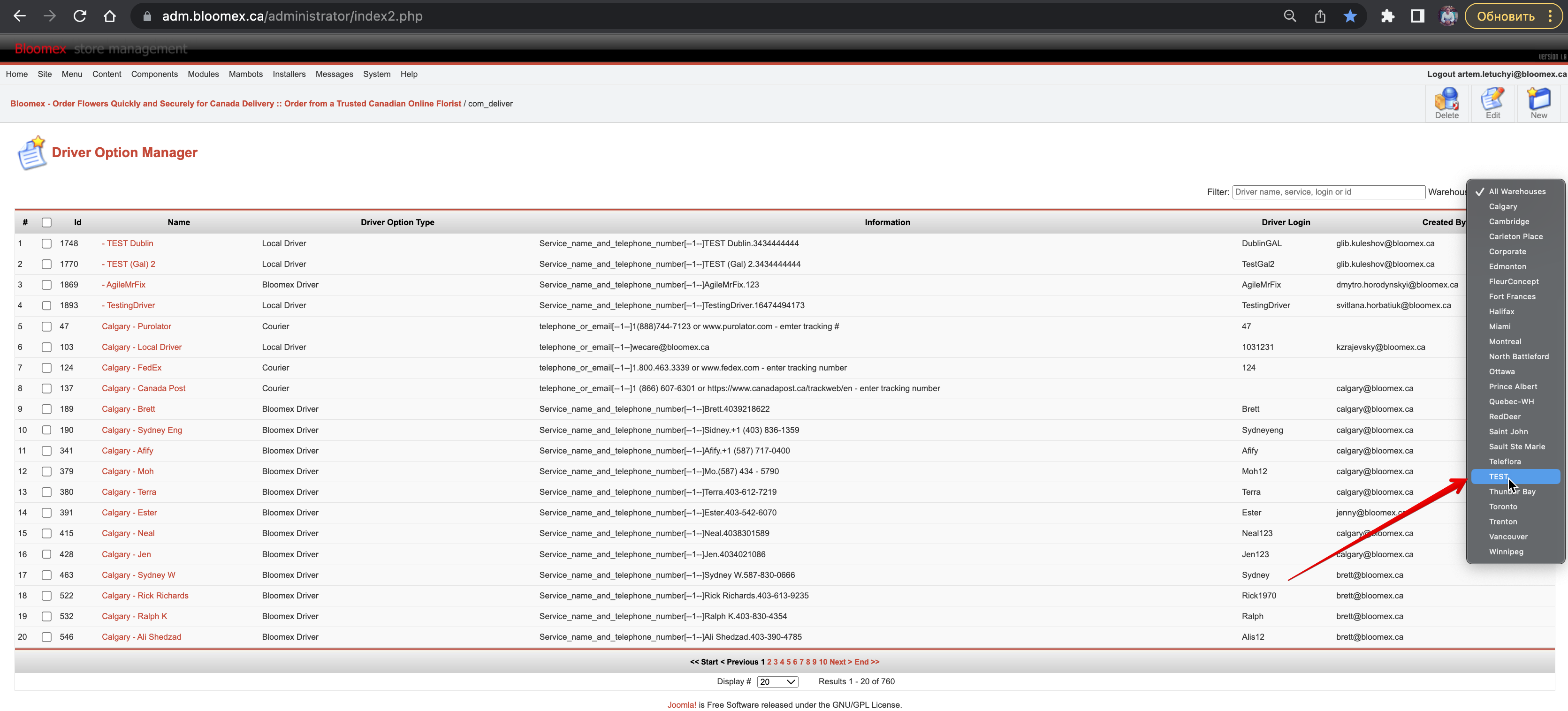This screenshot has height=711, width=1568.
Task: Open the Mambots menu
Action: [x=246, y=74]
